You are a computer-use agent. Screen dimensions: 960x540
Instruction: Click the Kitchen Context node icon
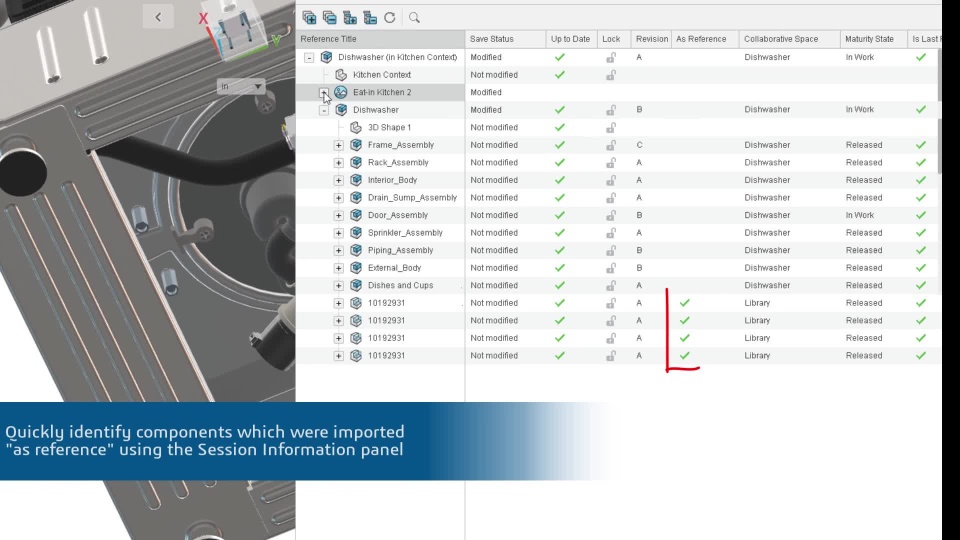coord(341,75)
